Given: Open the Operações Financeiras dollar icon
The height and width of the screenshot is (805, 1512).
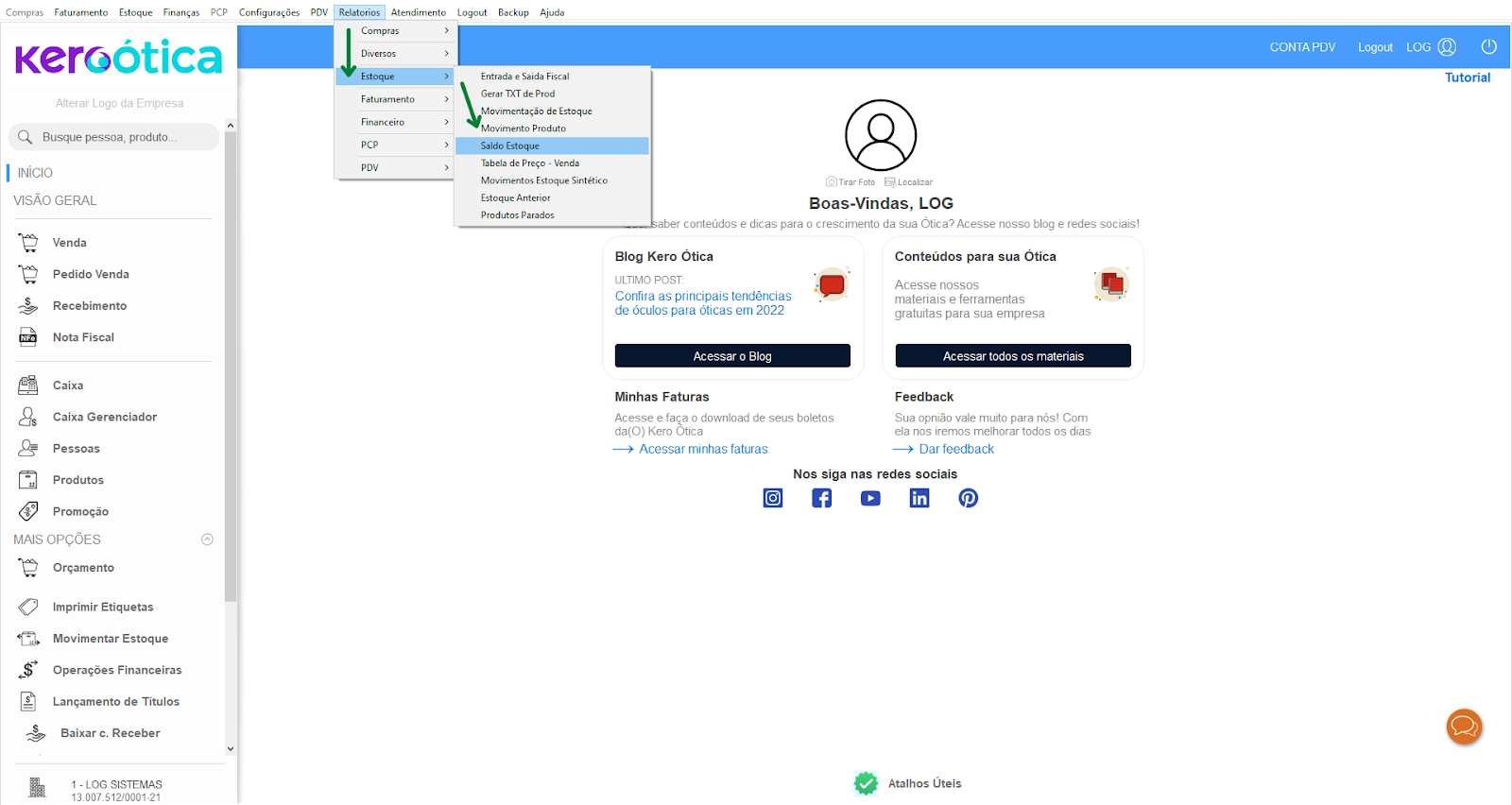Looking at the screenshot, I should 28,670.
